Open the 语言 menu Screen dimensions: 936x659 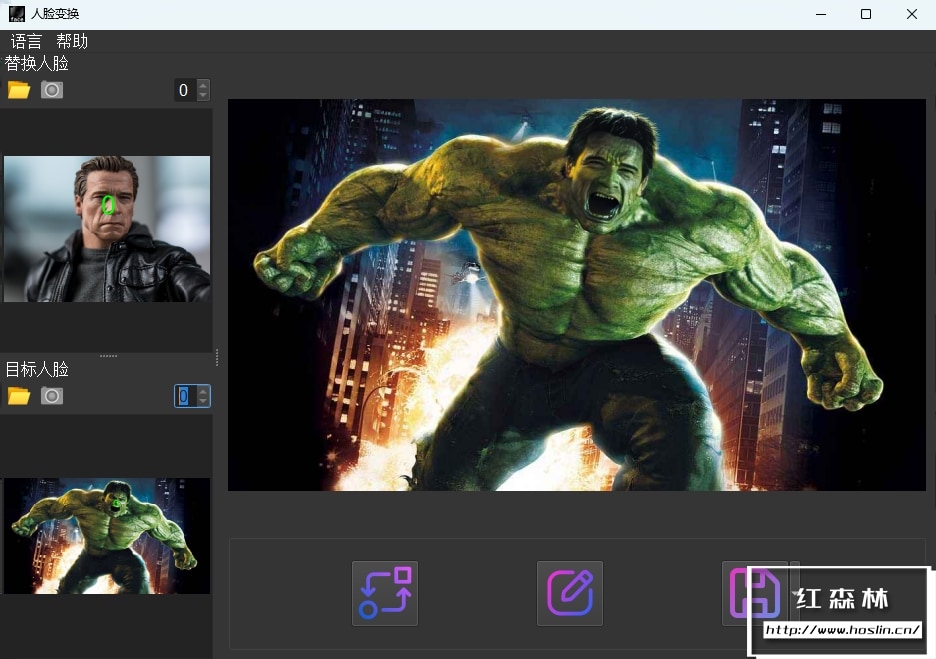26,41
